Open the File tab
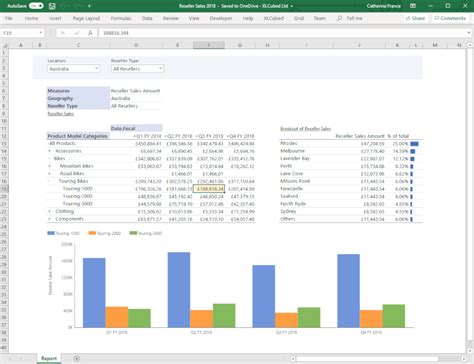Screen dimensions: 474x364 click(9, 18)
